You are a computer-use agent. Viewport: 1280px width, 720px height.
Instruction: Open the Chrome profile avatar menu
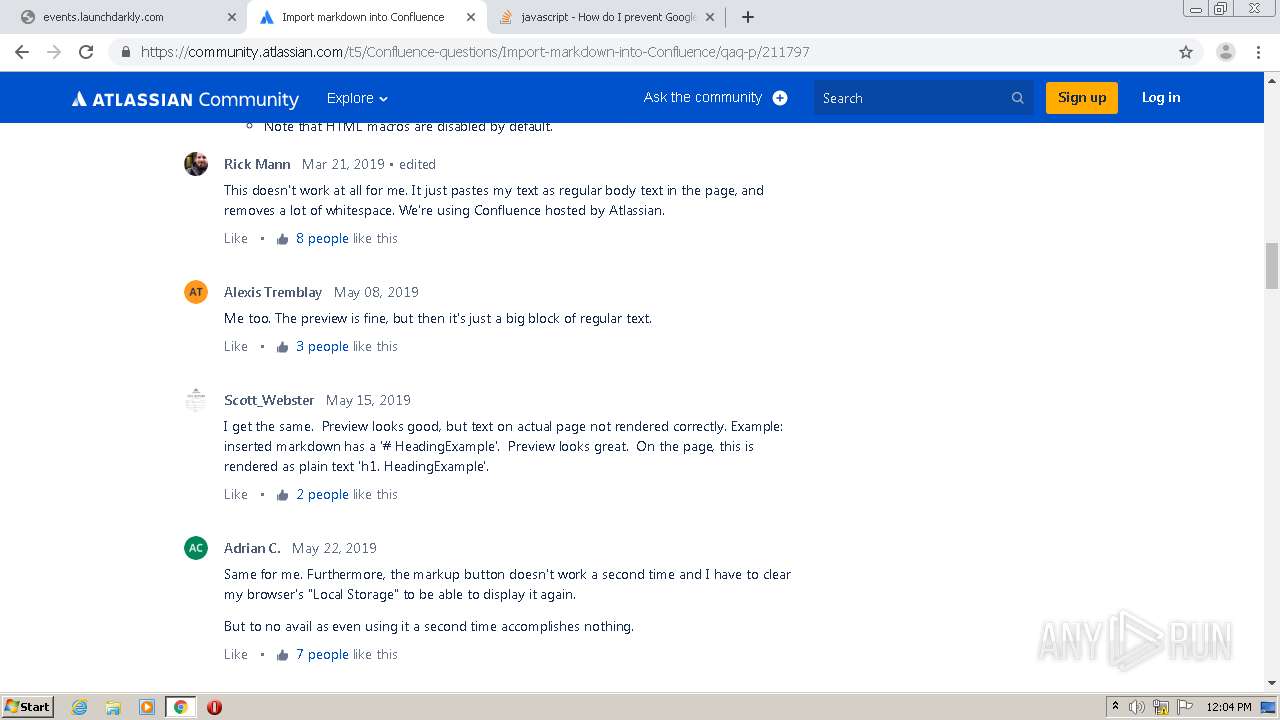[1226, 52]
